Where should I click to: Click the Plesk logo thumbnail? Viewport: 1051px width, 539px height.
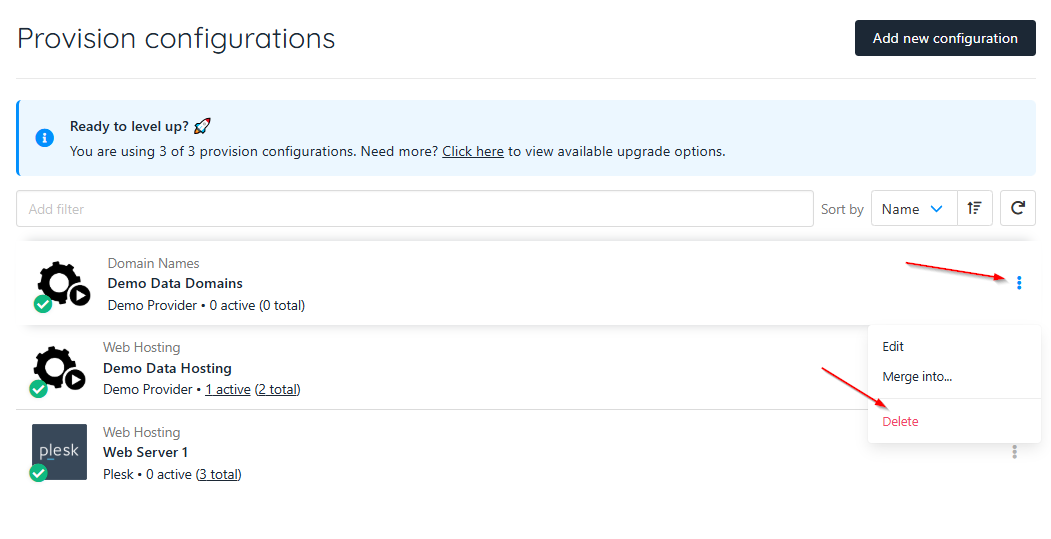tap(60, 451)
